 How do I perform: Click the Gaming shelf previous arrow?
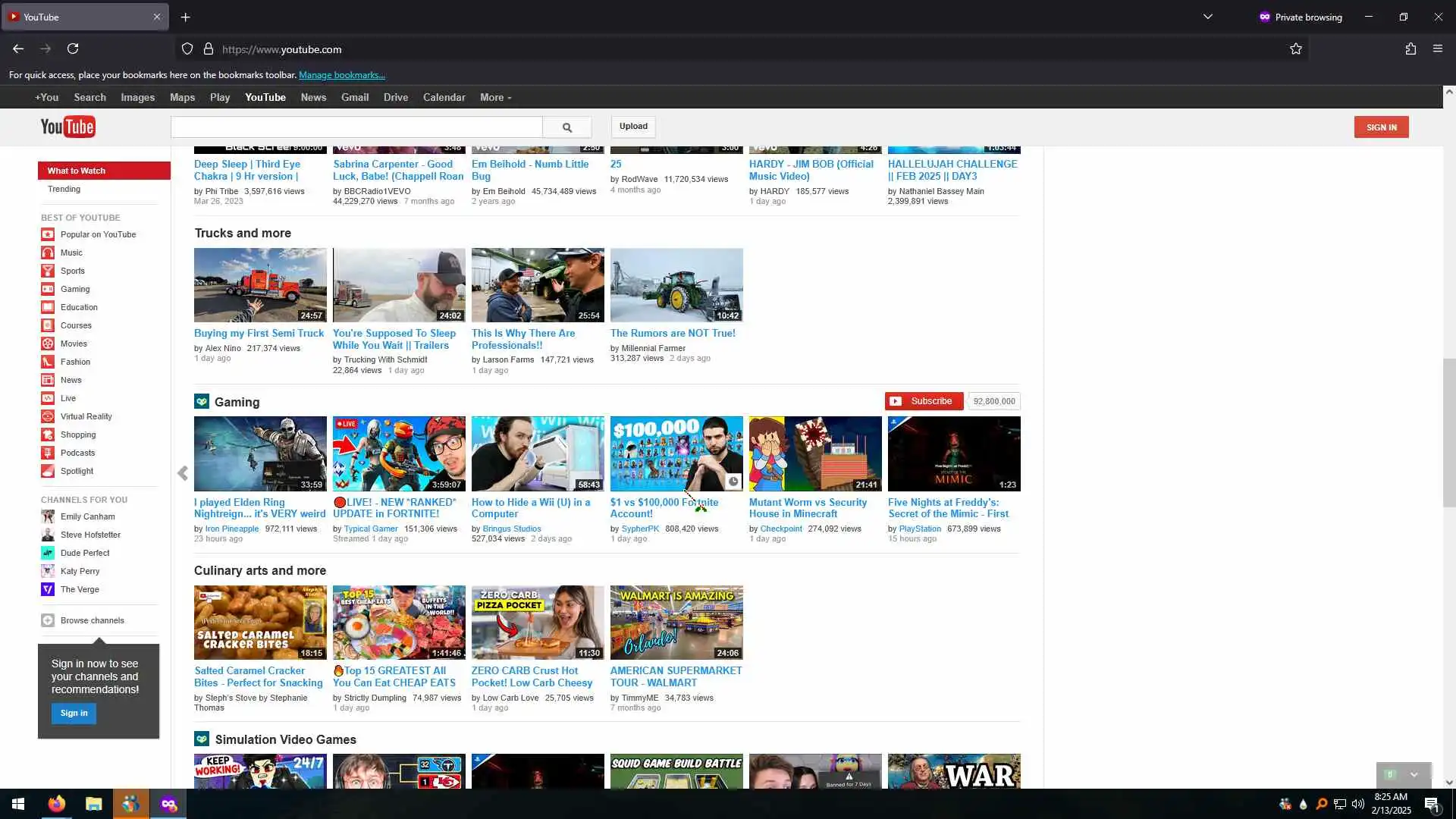(183, 473)
